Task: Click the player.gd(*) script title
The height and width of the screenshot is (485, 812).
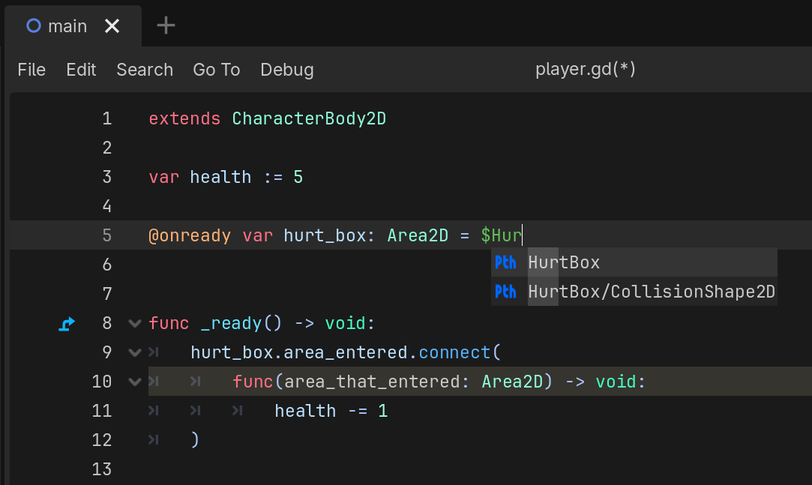Action: (585, 69)
